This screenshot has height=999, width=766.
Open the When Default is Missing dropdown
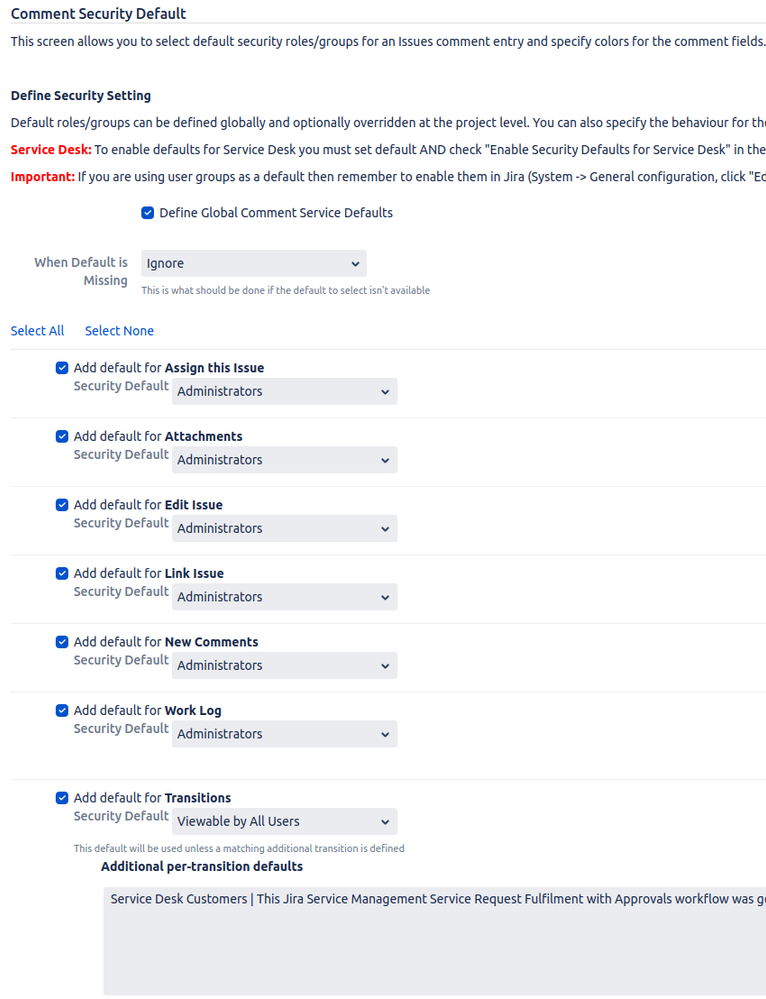tap(253, 262)
